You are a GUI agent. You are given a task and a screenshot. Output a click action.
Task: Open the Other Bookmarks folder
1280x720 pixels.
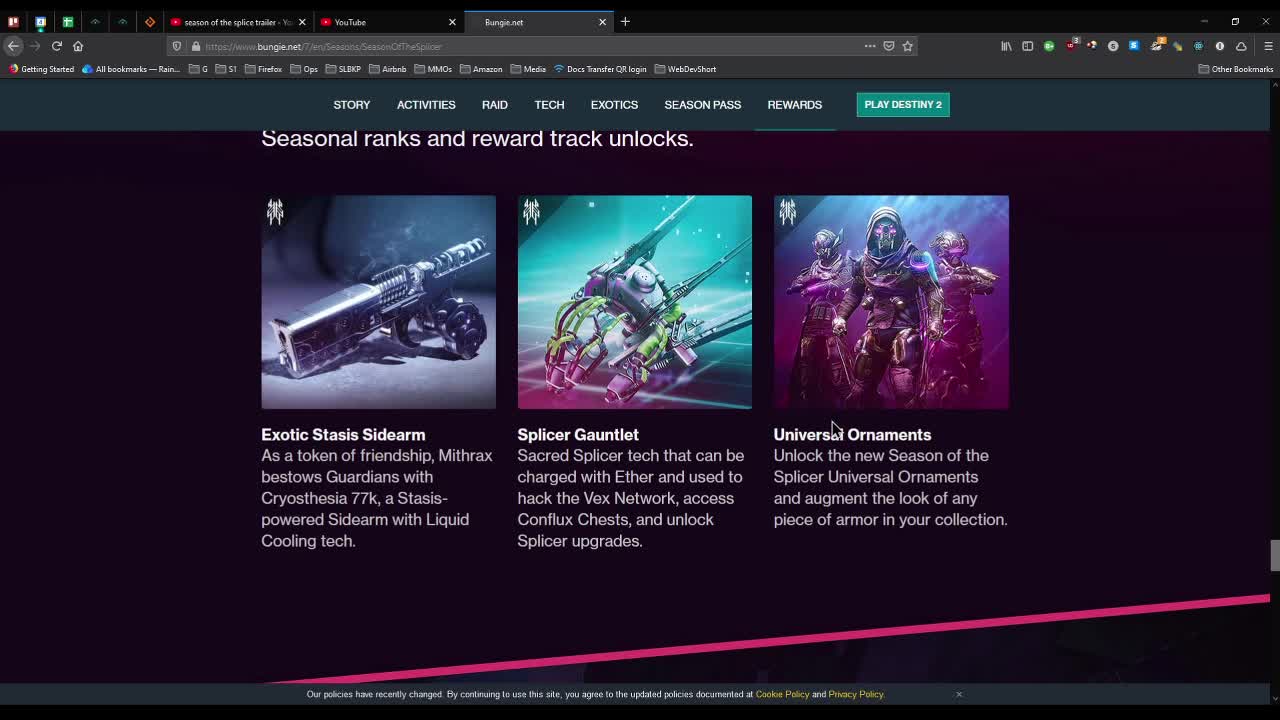(x=1236, y=69)
